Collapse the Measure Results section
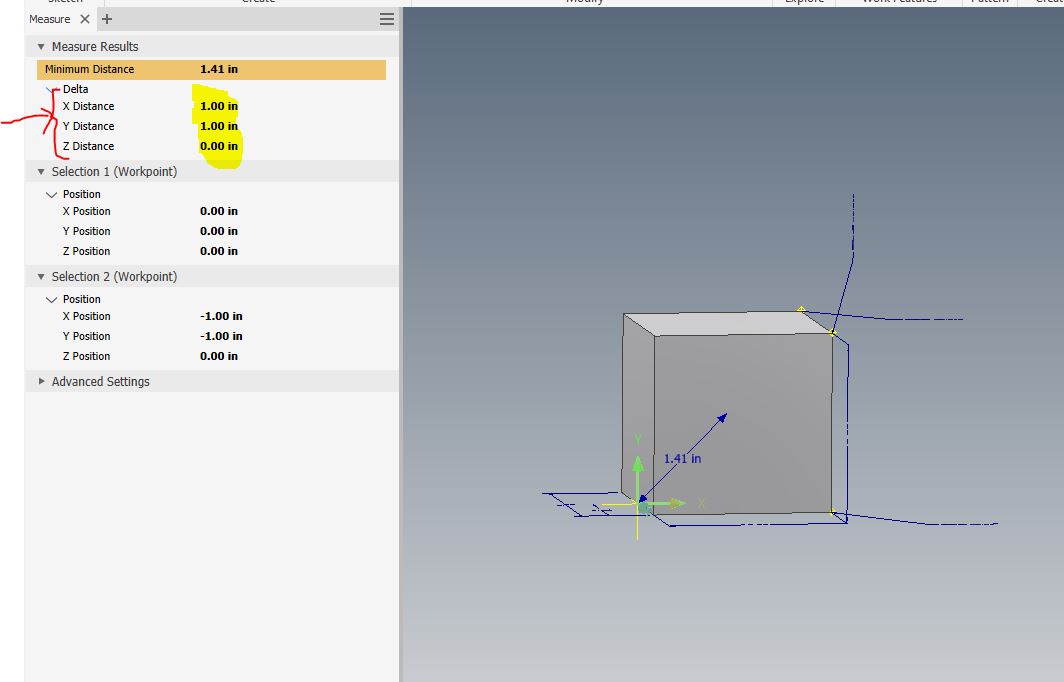 pos(41,46)
